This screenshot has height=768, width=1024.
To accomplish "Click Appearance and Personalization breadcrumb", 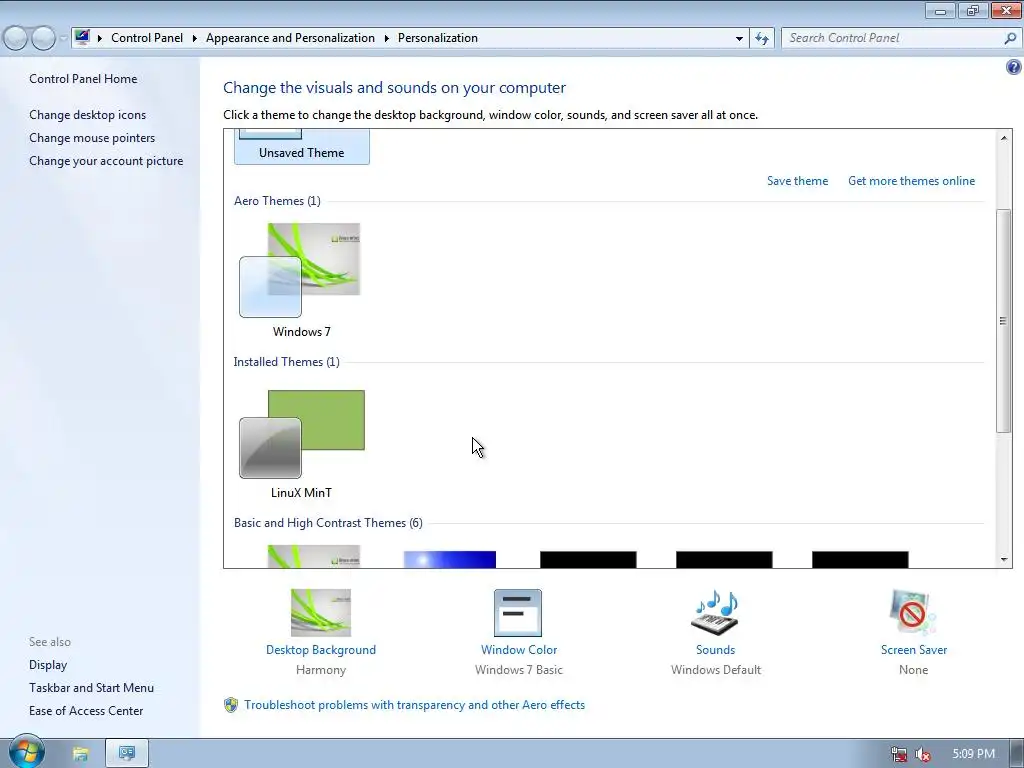I will click(290, 38).
